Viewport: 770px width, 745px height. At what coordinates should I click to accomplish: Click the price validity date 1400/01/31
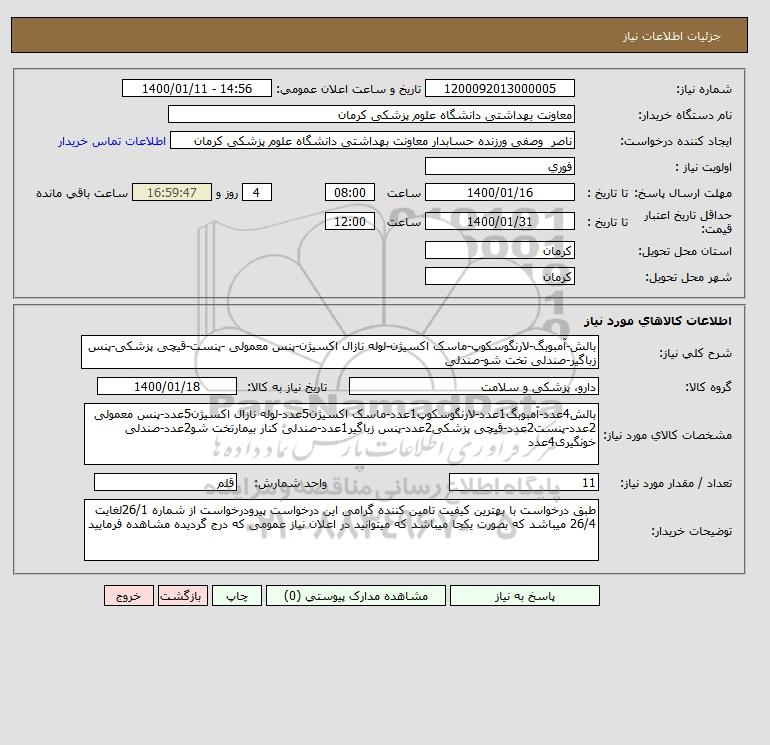point(499,221)
